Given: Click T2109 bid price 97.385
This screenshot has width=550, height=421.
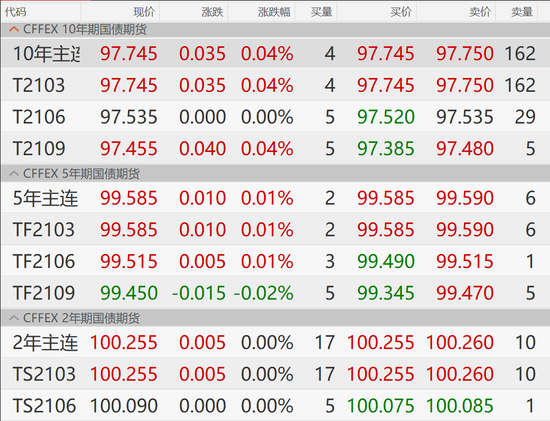Looking at the screenshot, I should 386,148.
